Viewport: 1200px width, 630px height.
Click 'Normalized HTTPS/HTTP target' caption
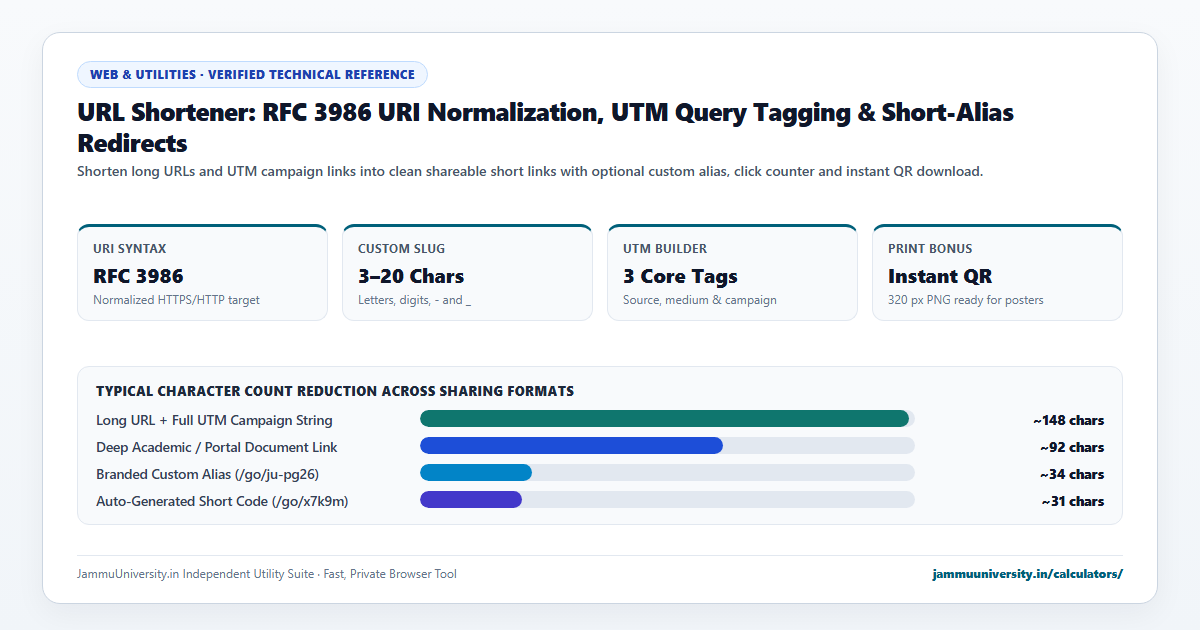coord(176,300)
